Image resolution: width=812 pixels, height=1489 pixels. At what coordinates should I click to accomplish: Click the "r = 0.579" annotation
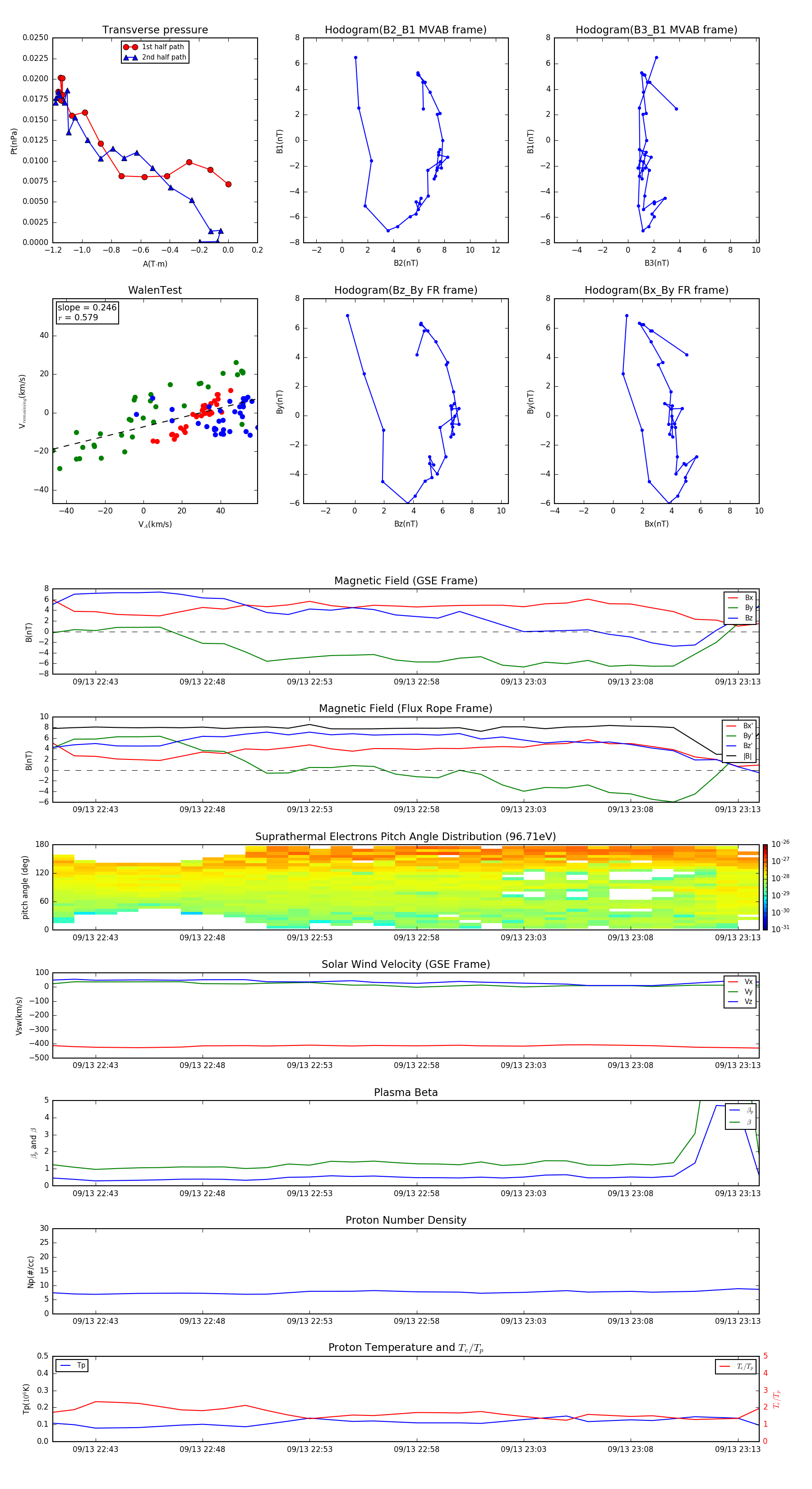coord(78,317)
